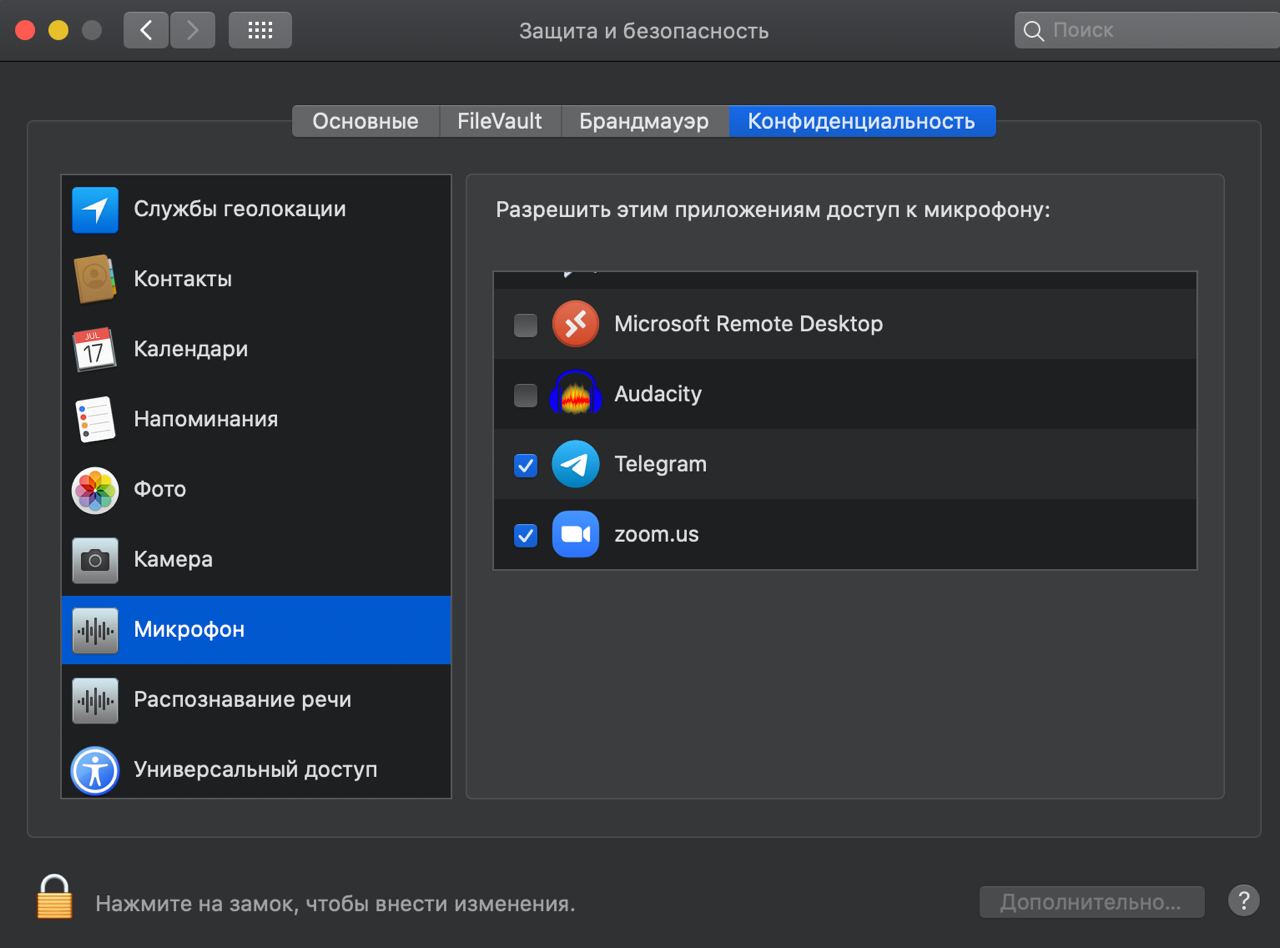
Task: Click the Audacity headphones icon
Action: 576,394
